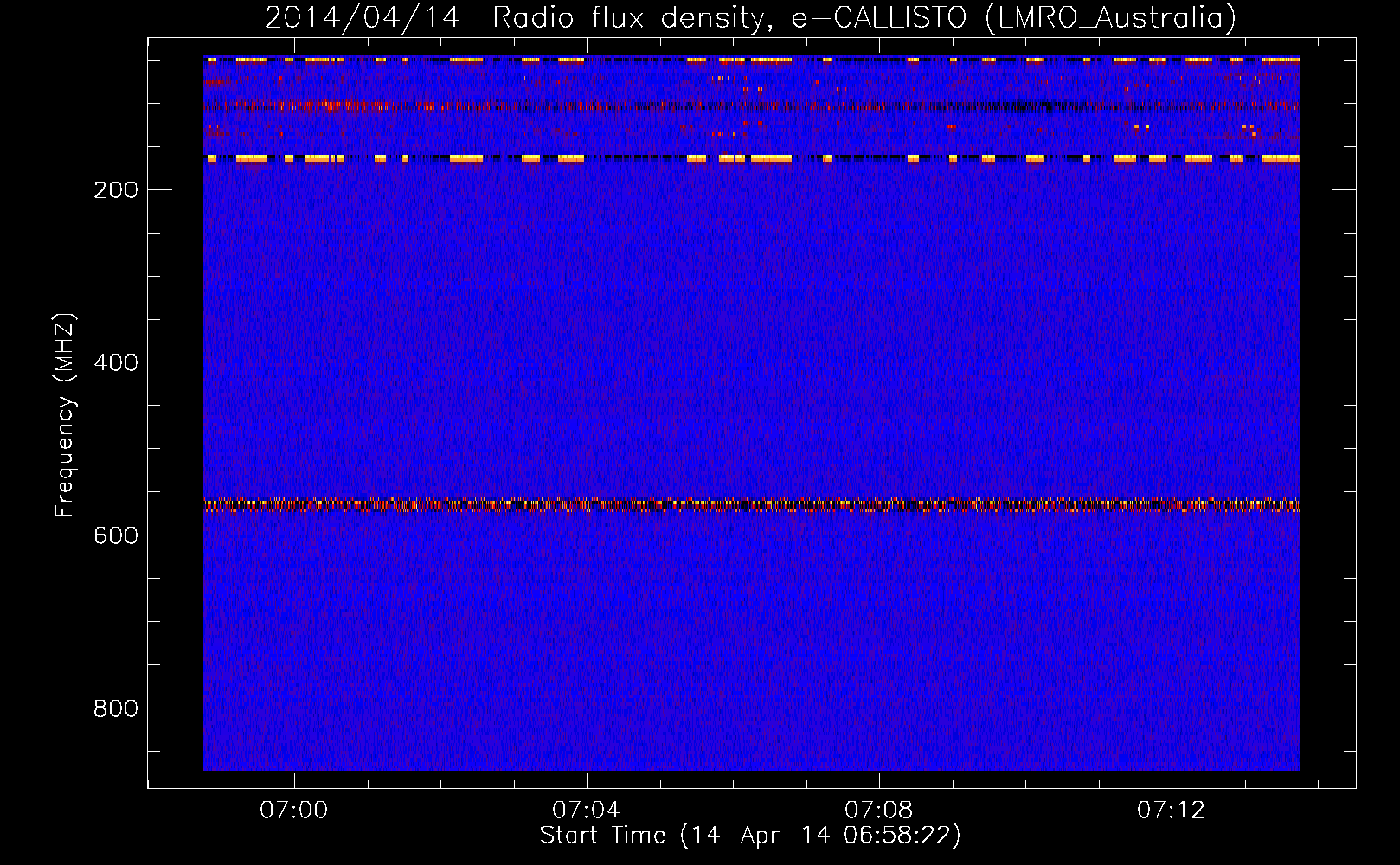Viewport: 1400px width, 865px height.
Task: Click the 07:12 time tick label
Action: coord(1172,811)
